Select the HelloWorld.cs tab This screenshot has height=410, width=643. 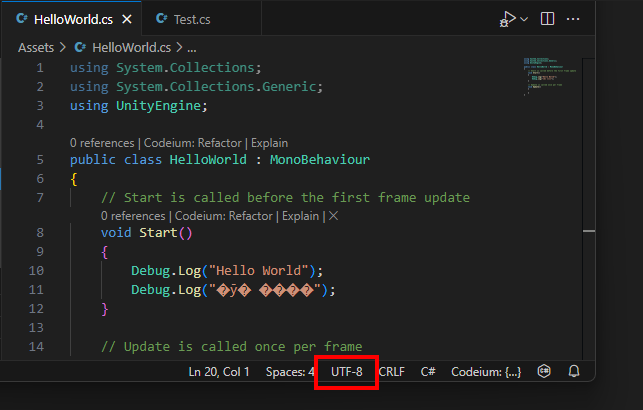point(73,19)
